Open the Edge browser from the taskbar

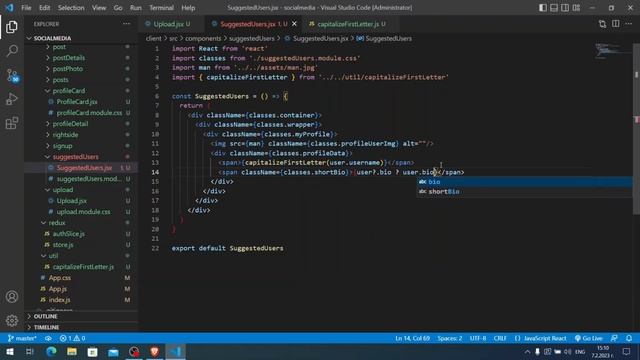click(x=51, y=352)
